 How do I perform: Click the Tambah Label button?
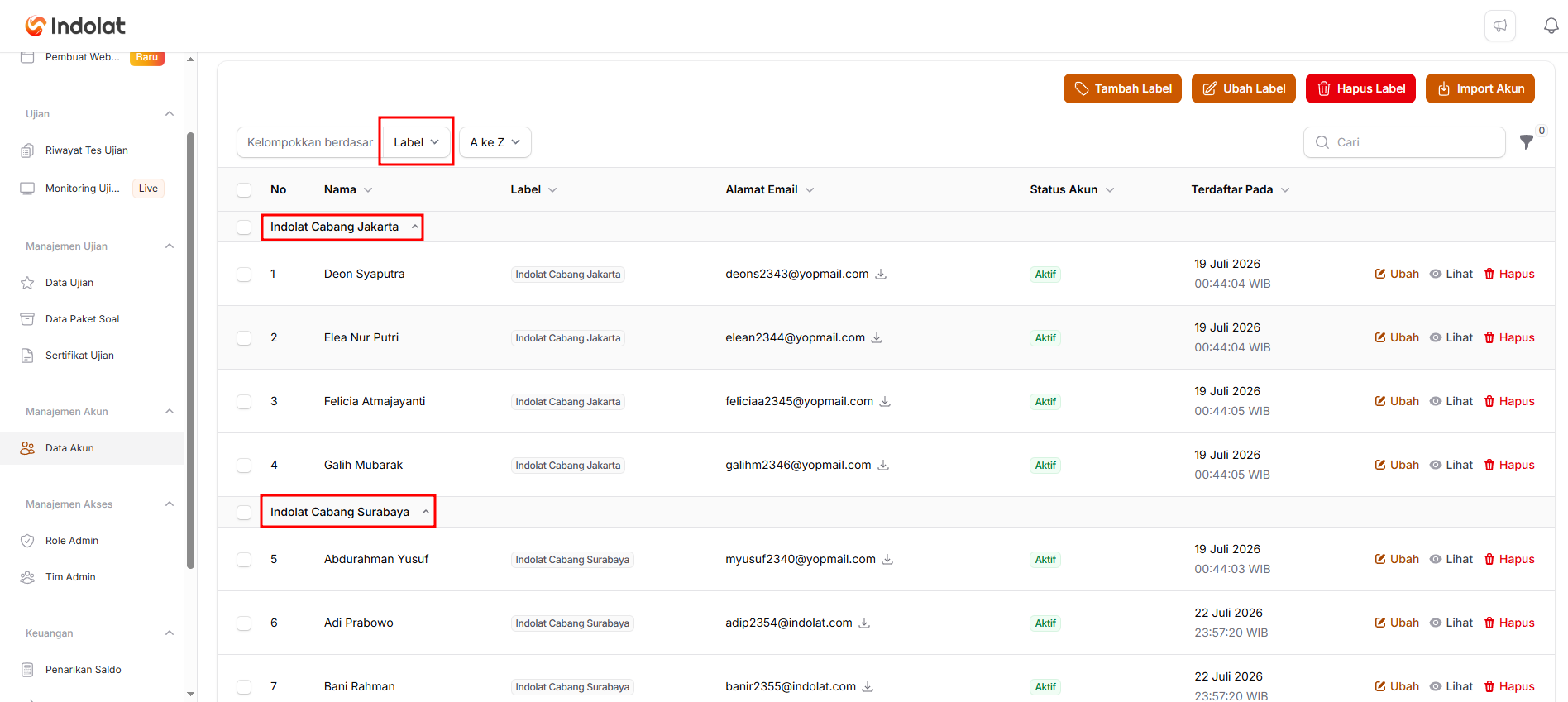coord(1122,88)
